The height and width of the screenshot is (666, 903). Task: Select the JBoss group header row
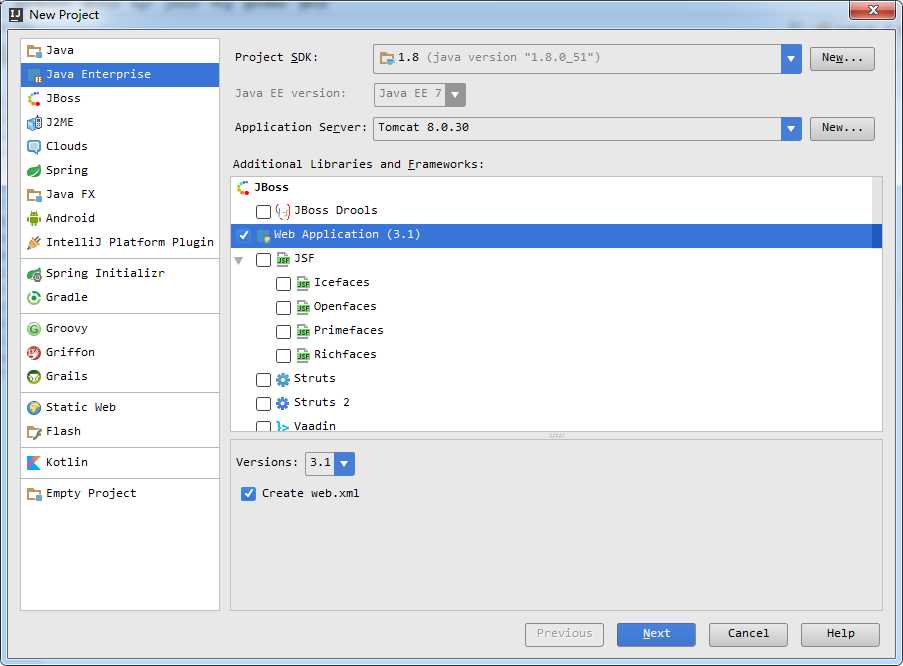(551, 188)
